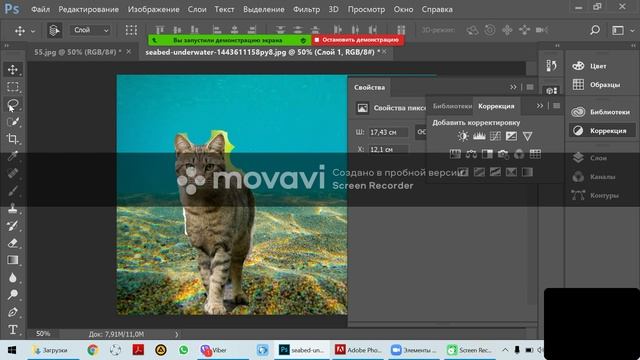This screenshot has width=640, height=360.
Task: Open the Выделение menu
Action: pyautogui.click(x=264, y=9)
